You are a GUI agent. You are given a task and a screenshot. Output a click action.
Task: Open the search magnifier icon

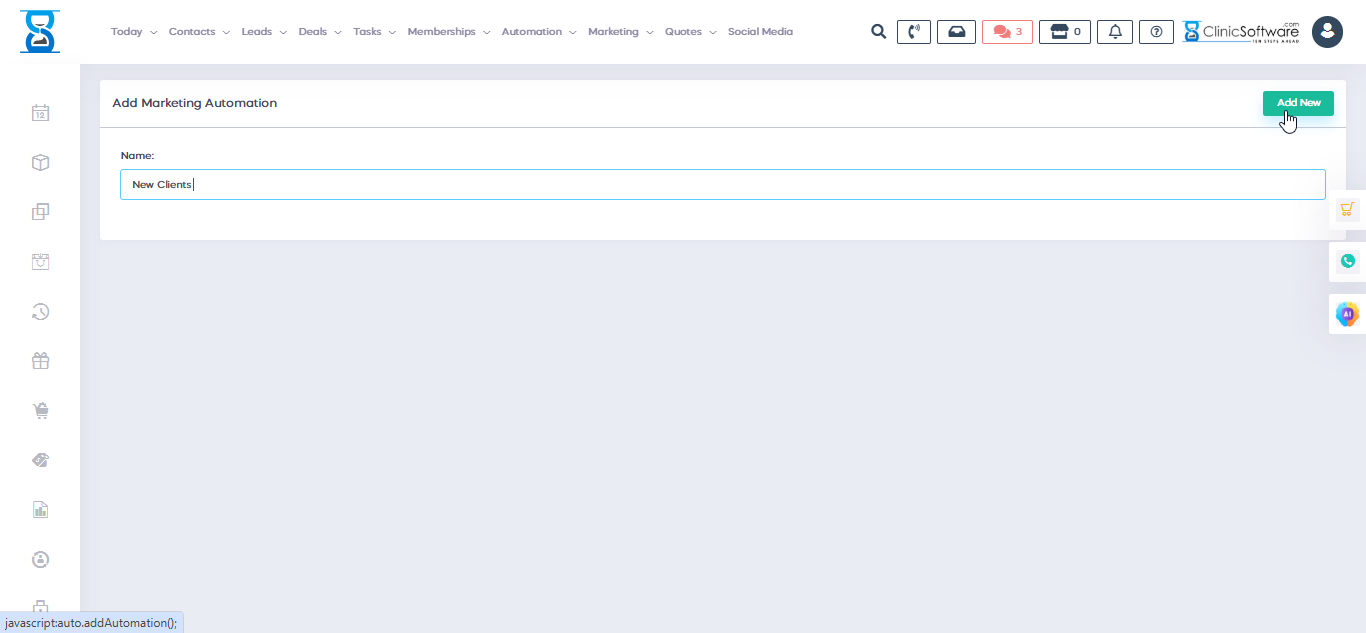point(878,31)
